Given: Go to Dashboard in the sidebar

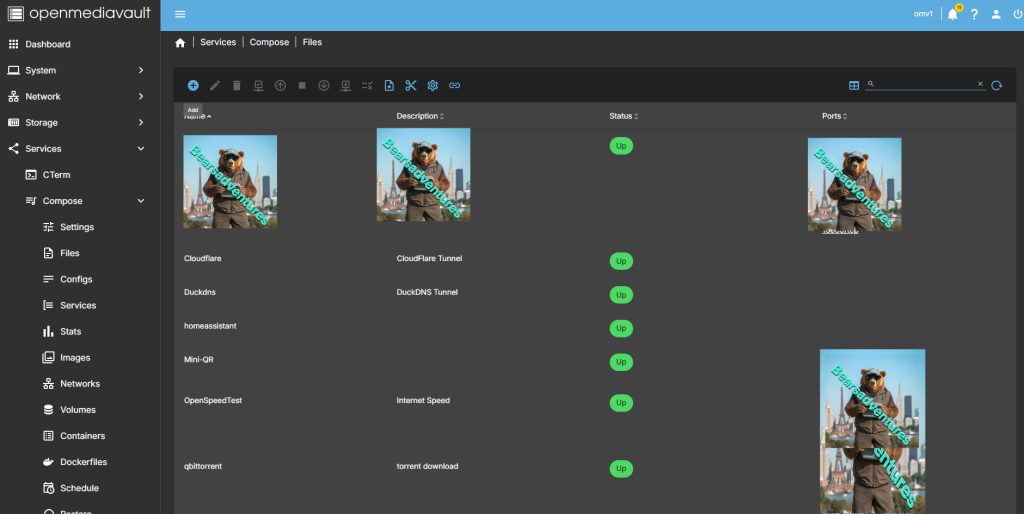Looking at the screenshot, I should [47, 45].
